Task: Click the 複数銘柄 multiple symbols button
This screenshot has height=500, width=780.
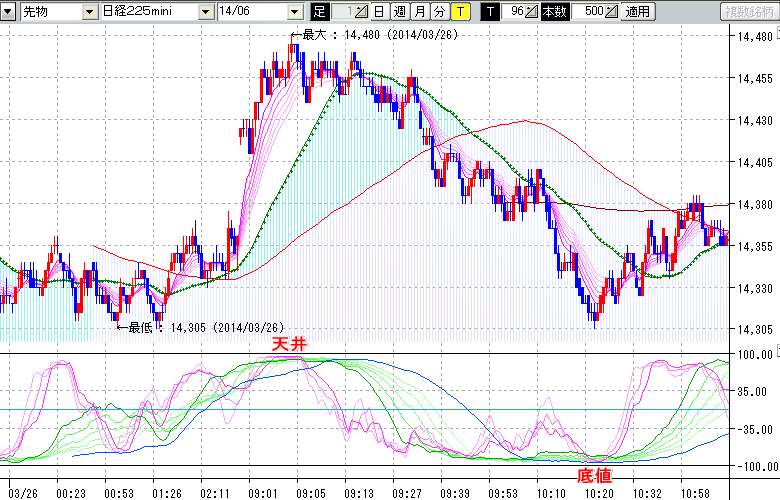Action: coord(748,12)
